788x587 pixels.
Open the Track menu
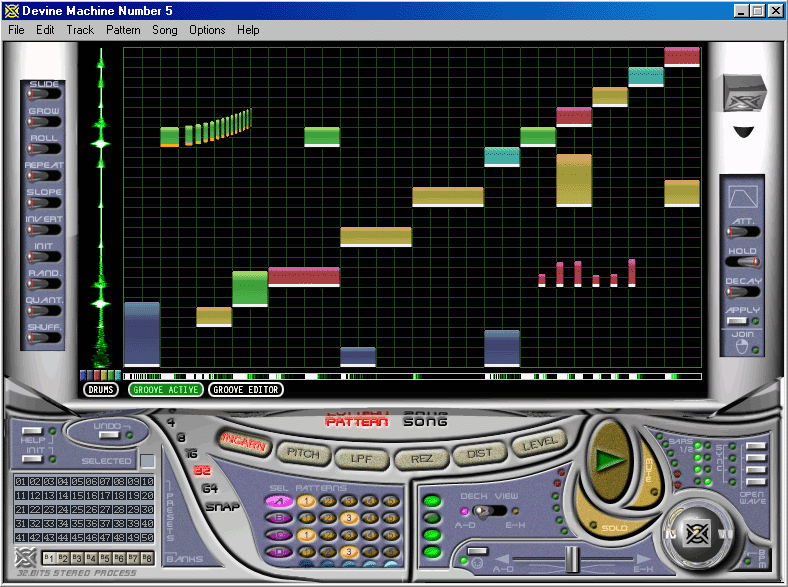tap(80, 30)
